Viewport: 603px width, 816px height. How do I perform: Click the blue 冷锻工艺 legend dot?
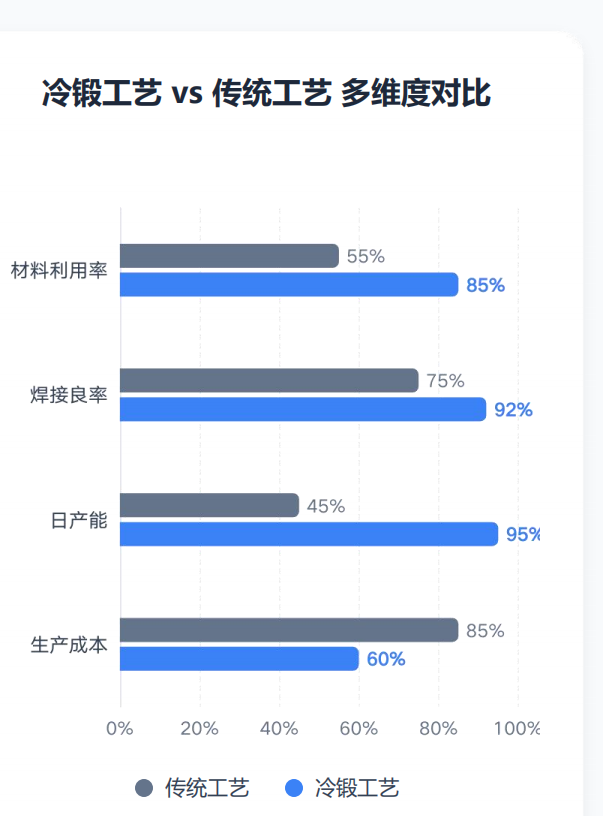pos(294,788)
